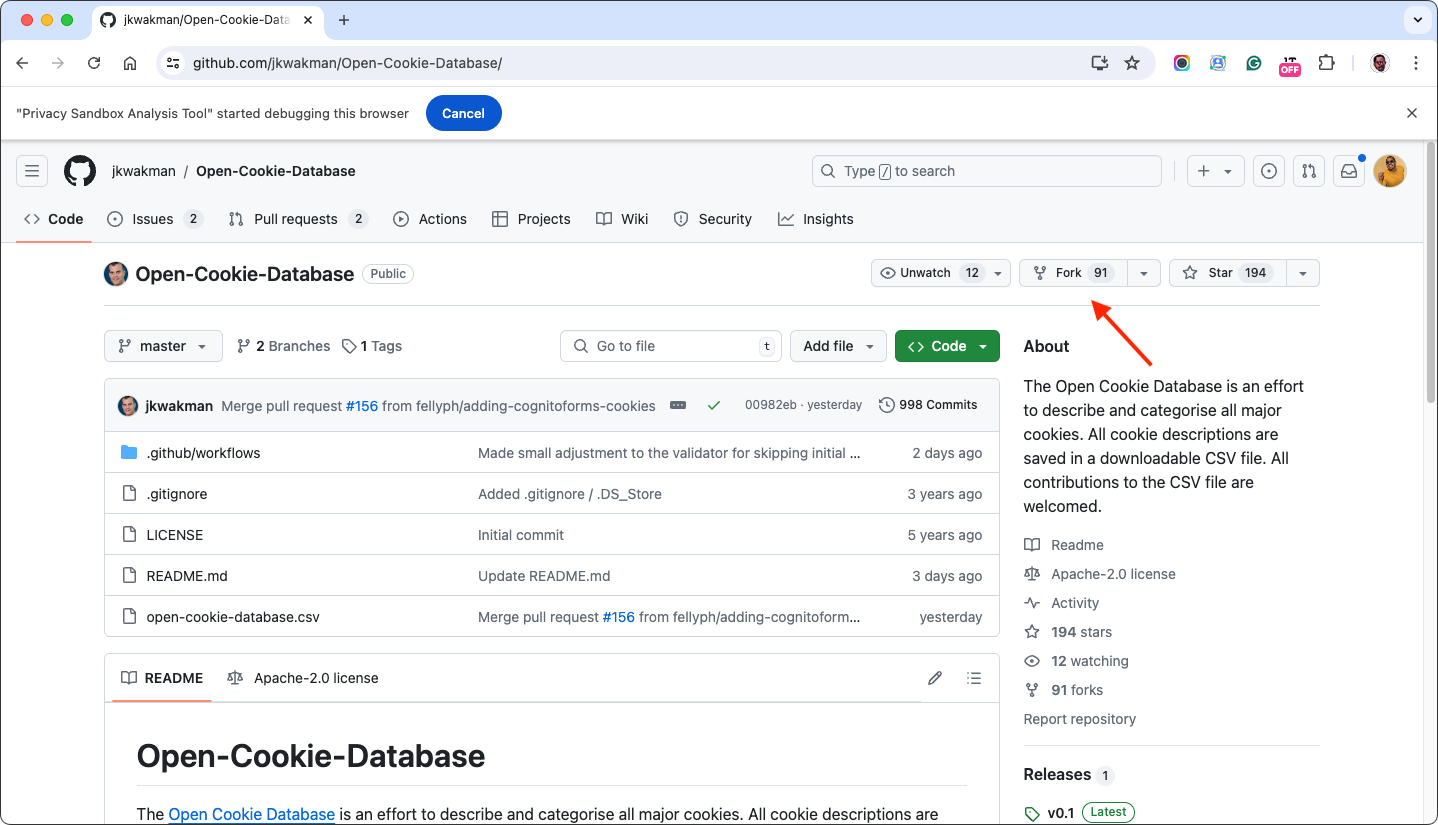Viewport: 1438px width, 825px height.
Task: Go to GitHub home via Octocat logo
Action: point(80,171)
